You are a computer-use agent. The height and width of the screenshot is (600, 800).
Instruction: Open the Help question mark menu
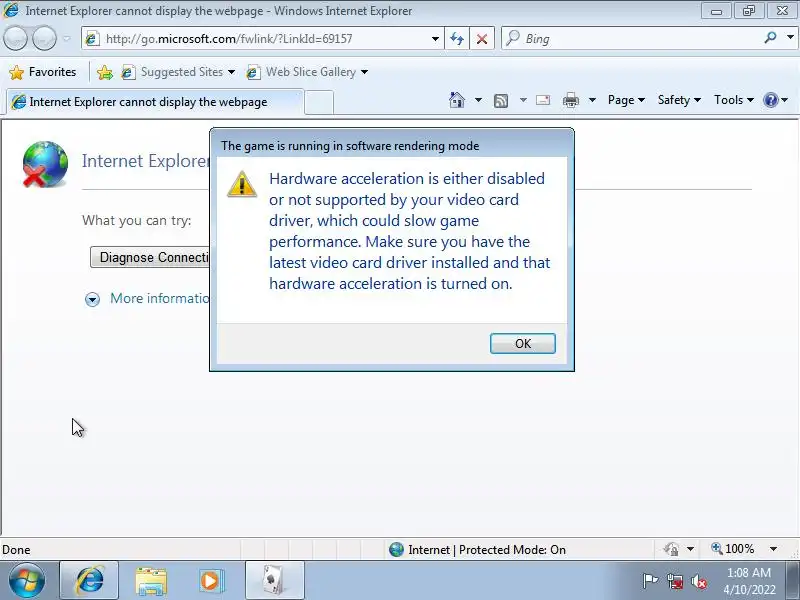click(x=775, y=100)
